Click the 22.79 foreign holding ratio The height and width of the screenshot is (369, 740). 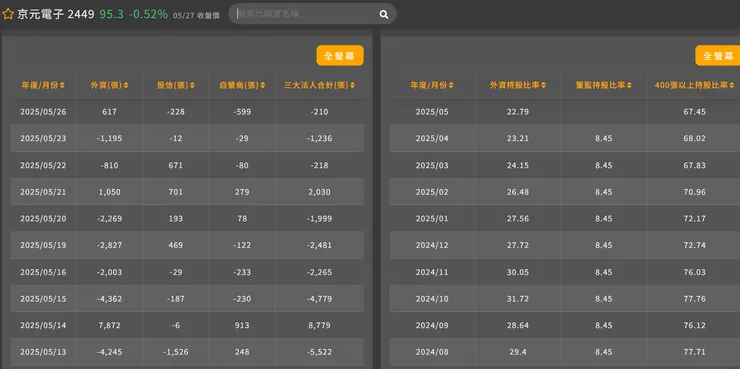[518, 112]
